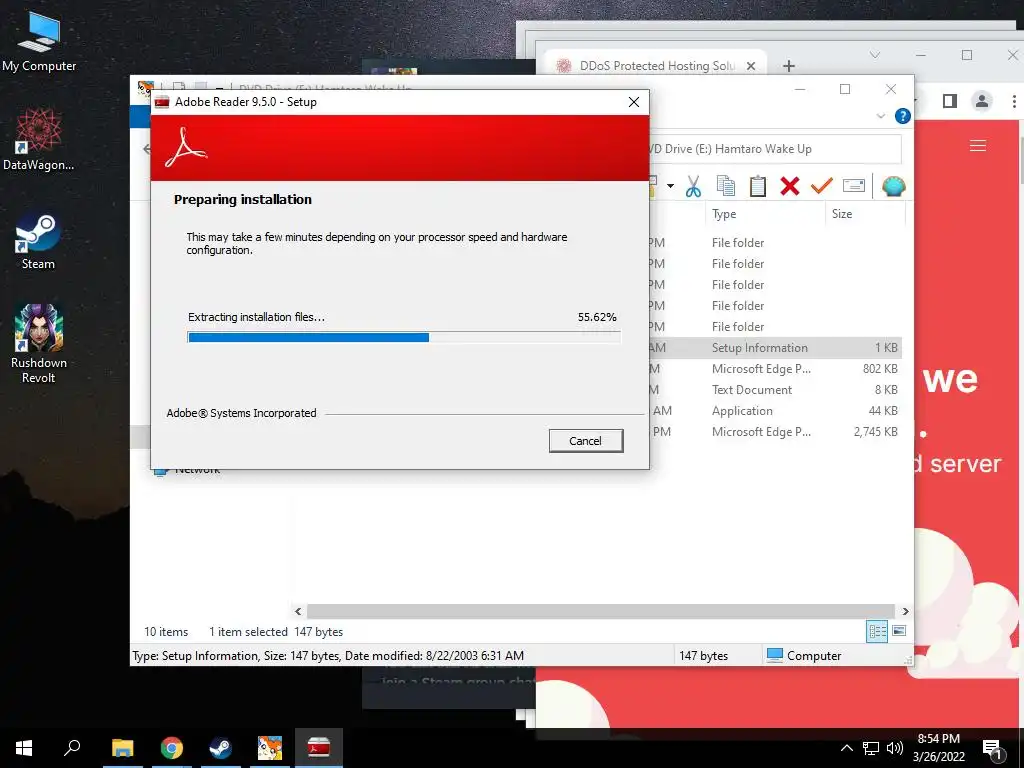The width and height of the screenshot is (1024, 768).
Task: Cancel the Adobe Reader installation
Action: [586, 441]
